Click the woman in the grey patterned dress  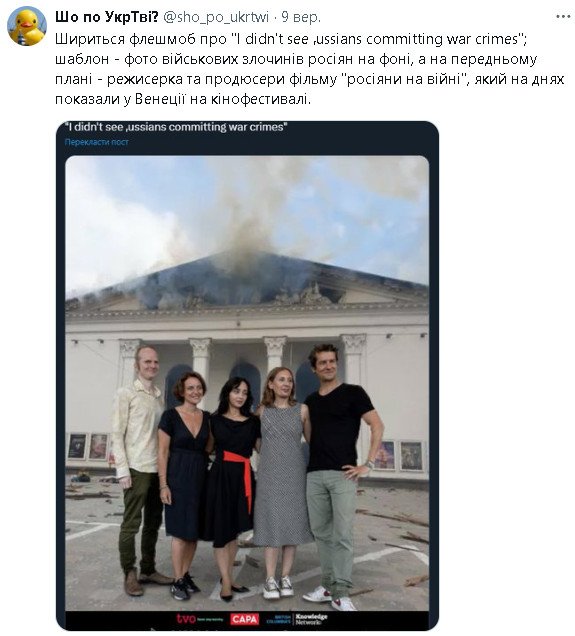point(283,483)
